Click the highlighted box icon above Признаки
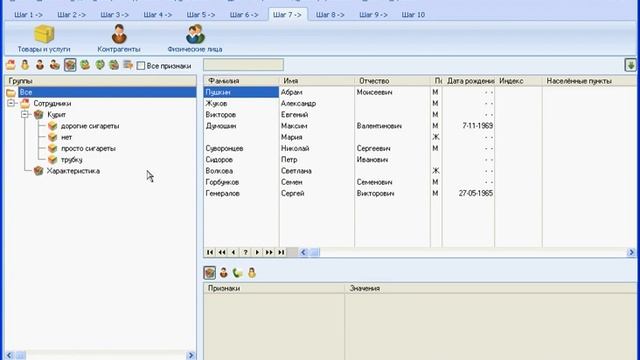 (209, 273)
